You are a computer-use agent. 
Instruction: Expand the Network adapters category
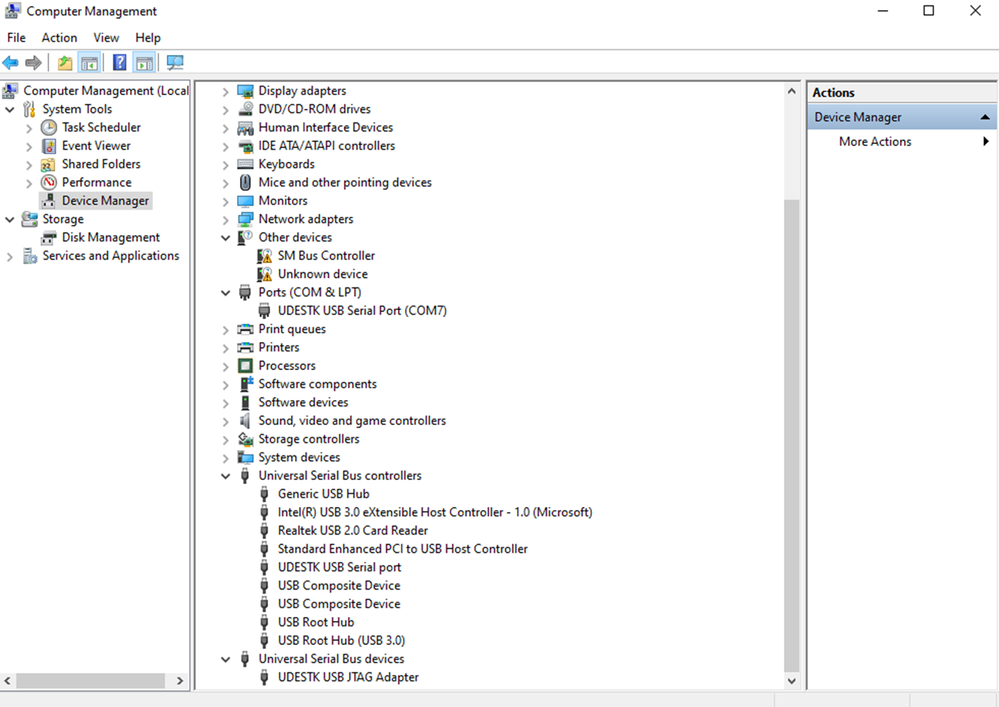pyautogui.click(x=226, y=220)
